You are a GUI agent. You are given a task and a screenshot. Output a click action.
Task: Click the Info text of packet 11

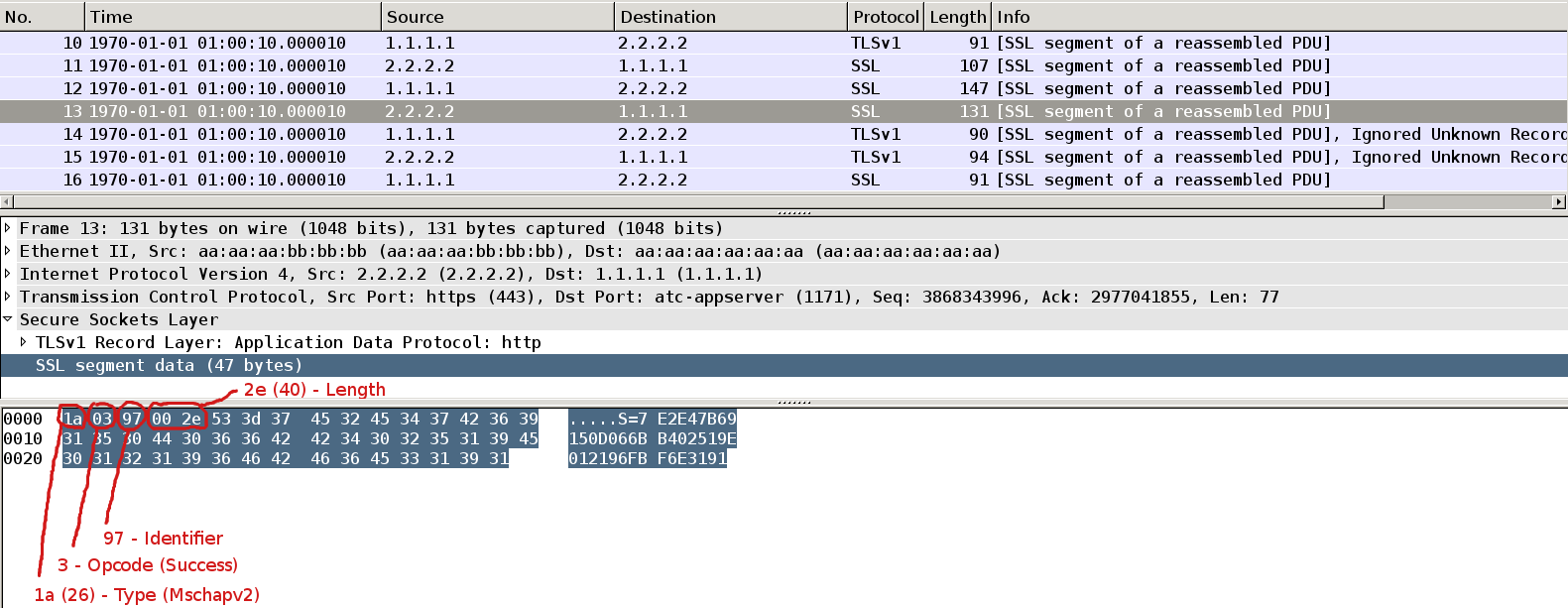click(x=1163, y=65)
